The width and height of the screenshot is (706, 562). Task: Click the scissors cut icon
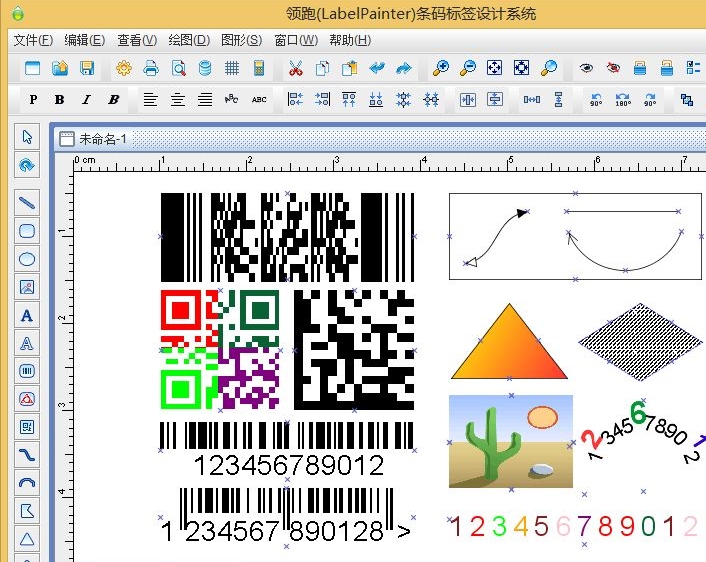[295, 68]
